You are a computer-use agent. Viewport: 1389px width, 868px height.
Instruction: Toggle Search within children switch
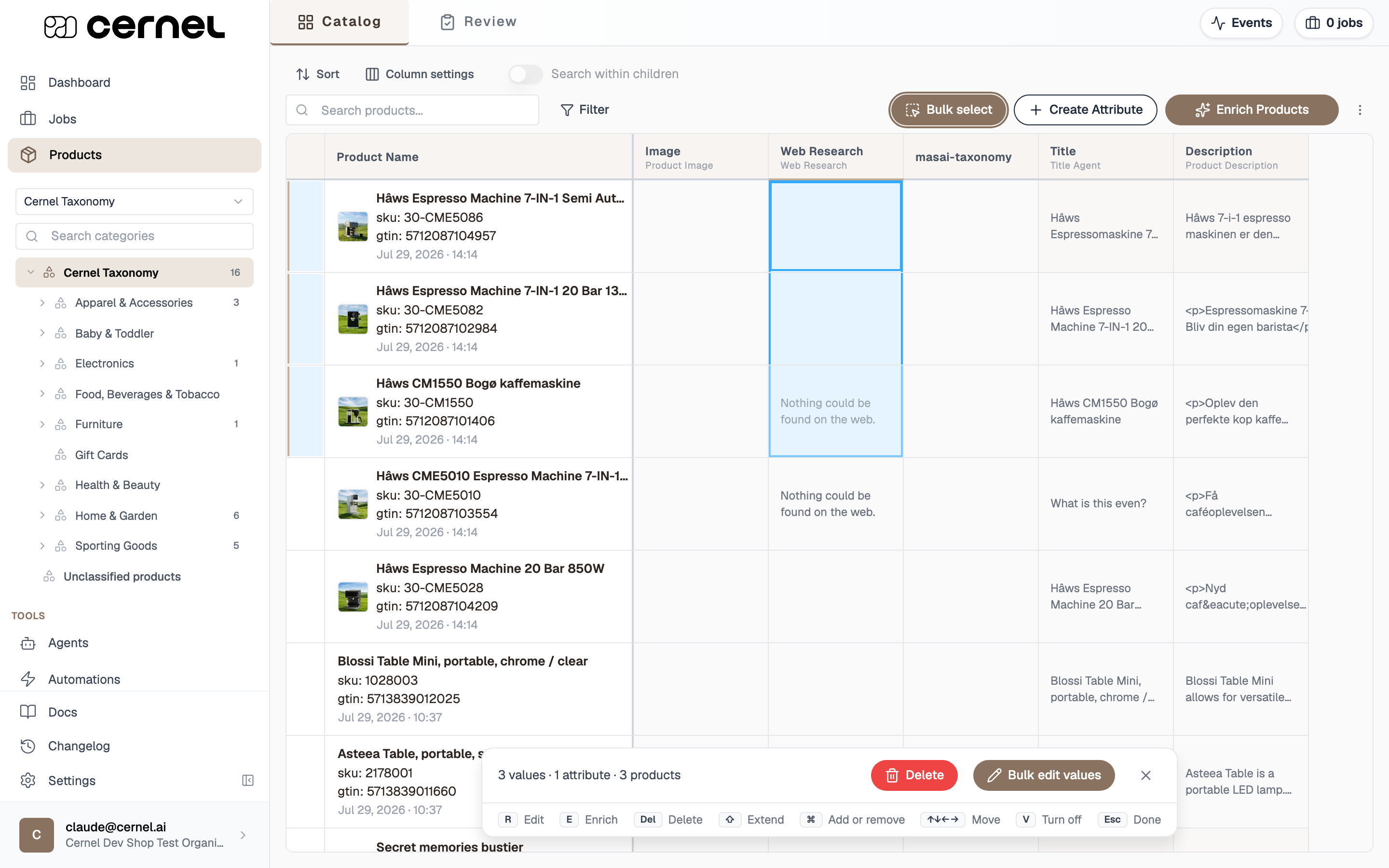525,74
